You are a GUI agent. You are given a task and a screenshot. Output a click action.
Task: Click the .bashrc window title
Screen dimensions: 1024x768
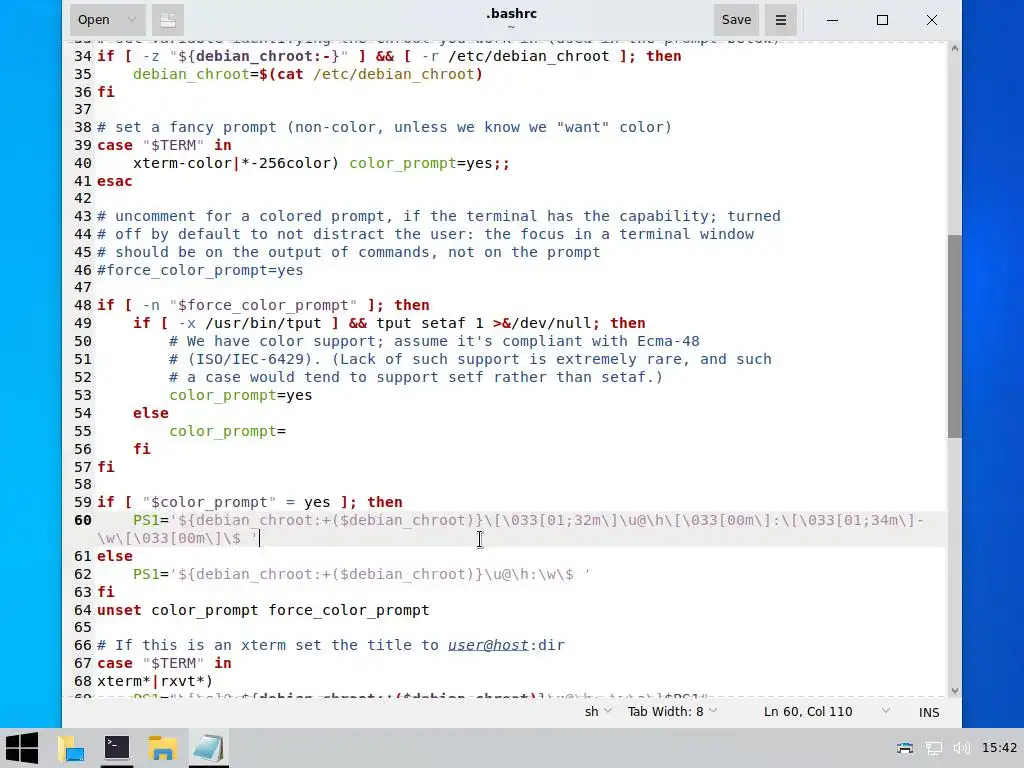pos(511,14)
